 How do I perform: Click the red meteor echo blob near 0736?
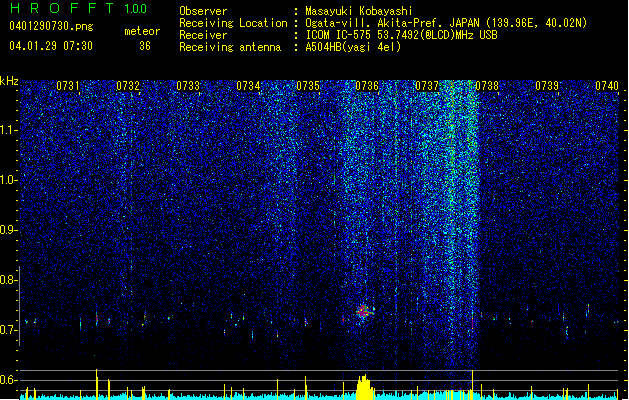click(363, 311)
